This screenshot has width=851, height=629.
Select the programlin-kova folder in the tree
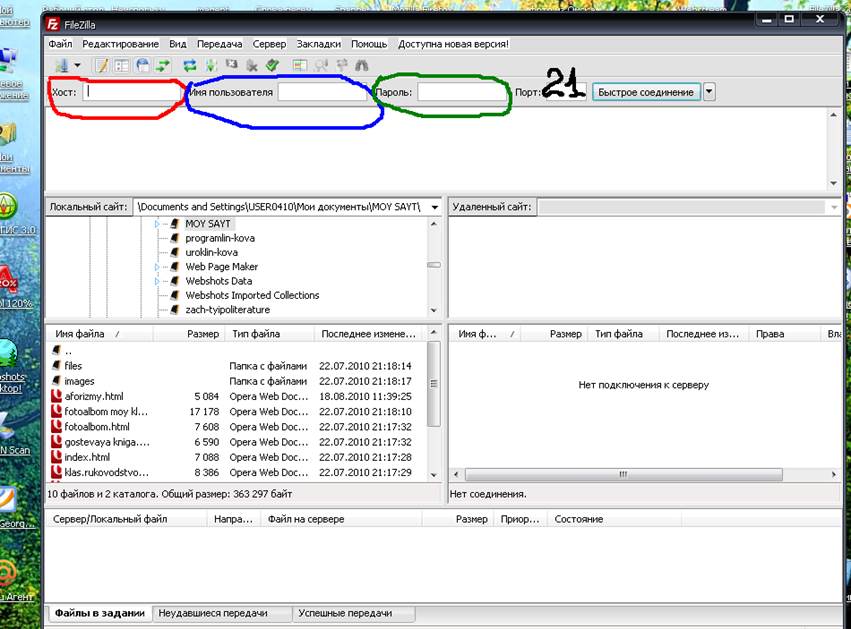(x=220, y=238)
